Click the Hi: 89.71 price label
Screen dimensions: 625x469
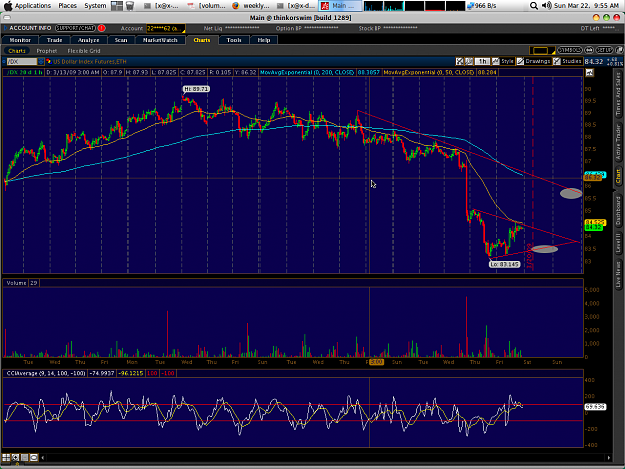coord(196,89)
